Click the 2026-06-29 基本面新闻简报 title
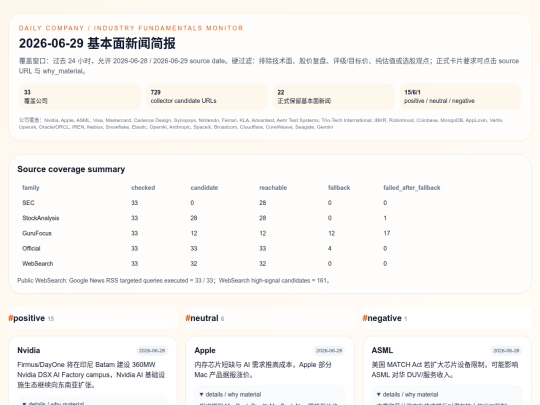Screen dimensions: 540x405 point(97,43)
